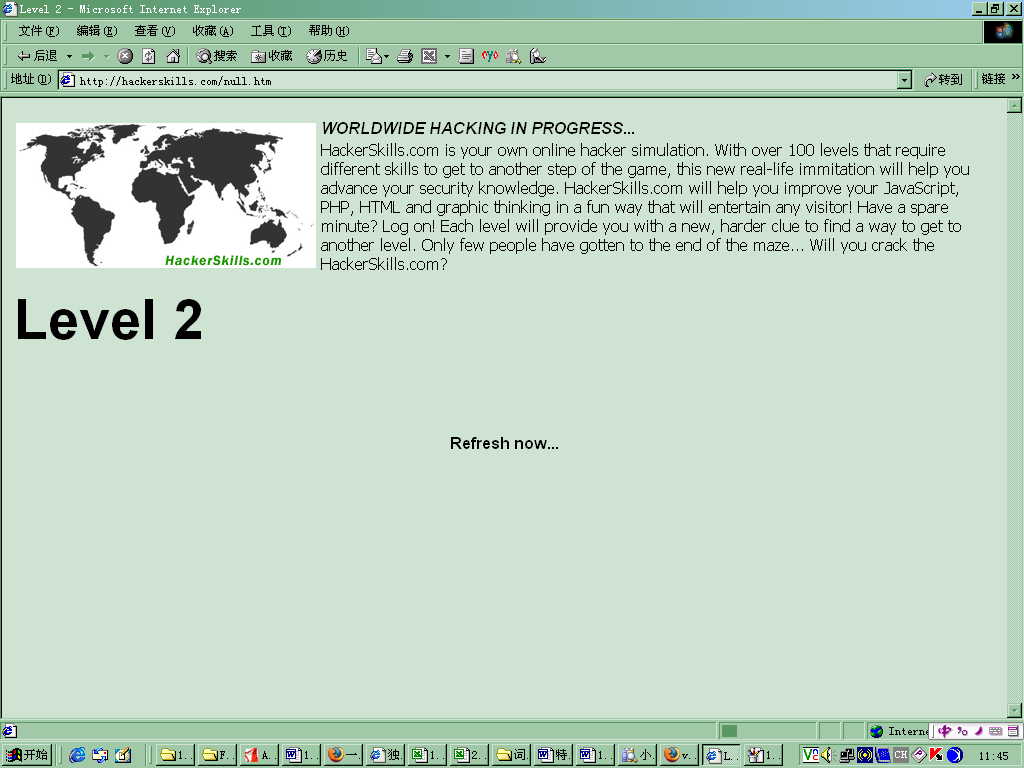Click the Stop loading icon
This screenshot has width=1024, height=768.
(125, 56)
